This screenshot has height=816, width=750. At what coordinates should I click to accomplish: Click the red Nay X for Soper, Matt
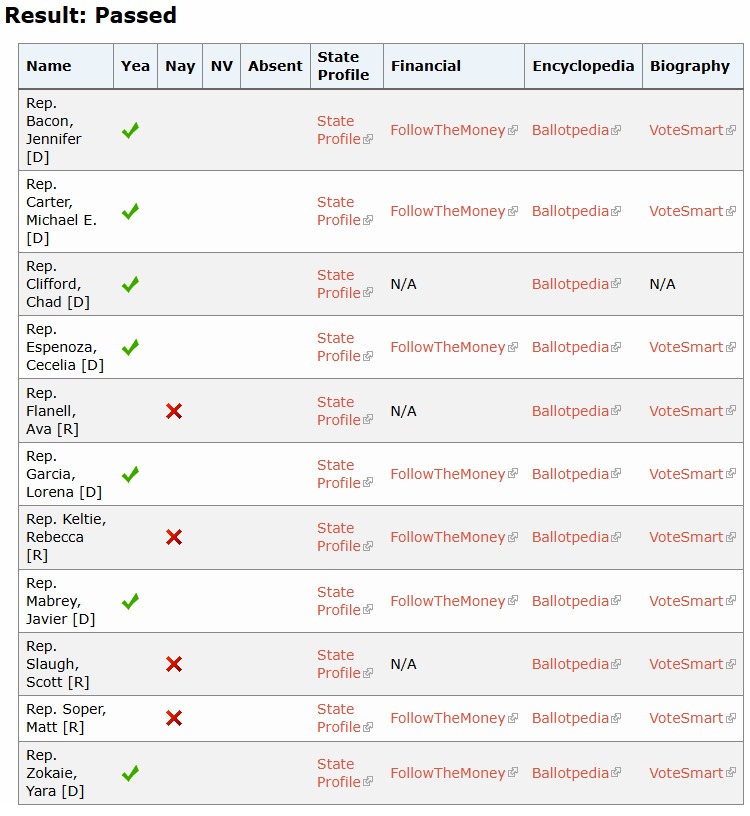[x=174, y=718]
